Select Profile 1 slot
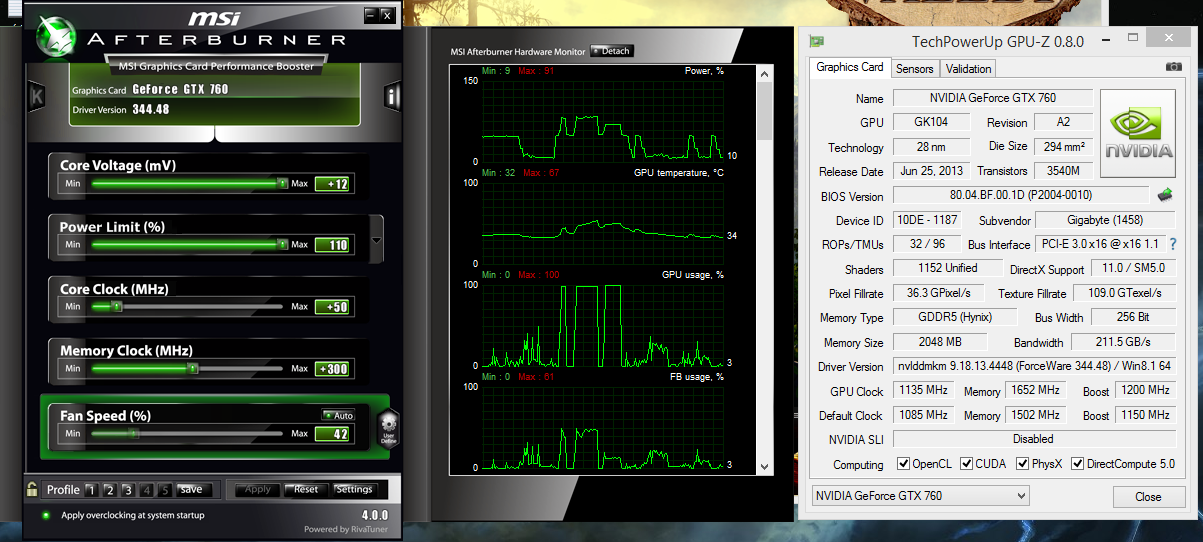Viewport: 1203px width, 542px height. coord(91,490)
